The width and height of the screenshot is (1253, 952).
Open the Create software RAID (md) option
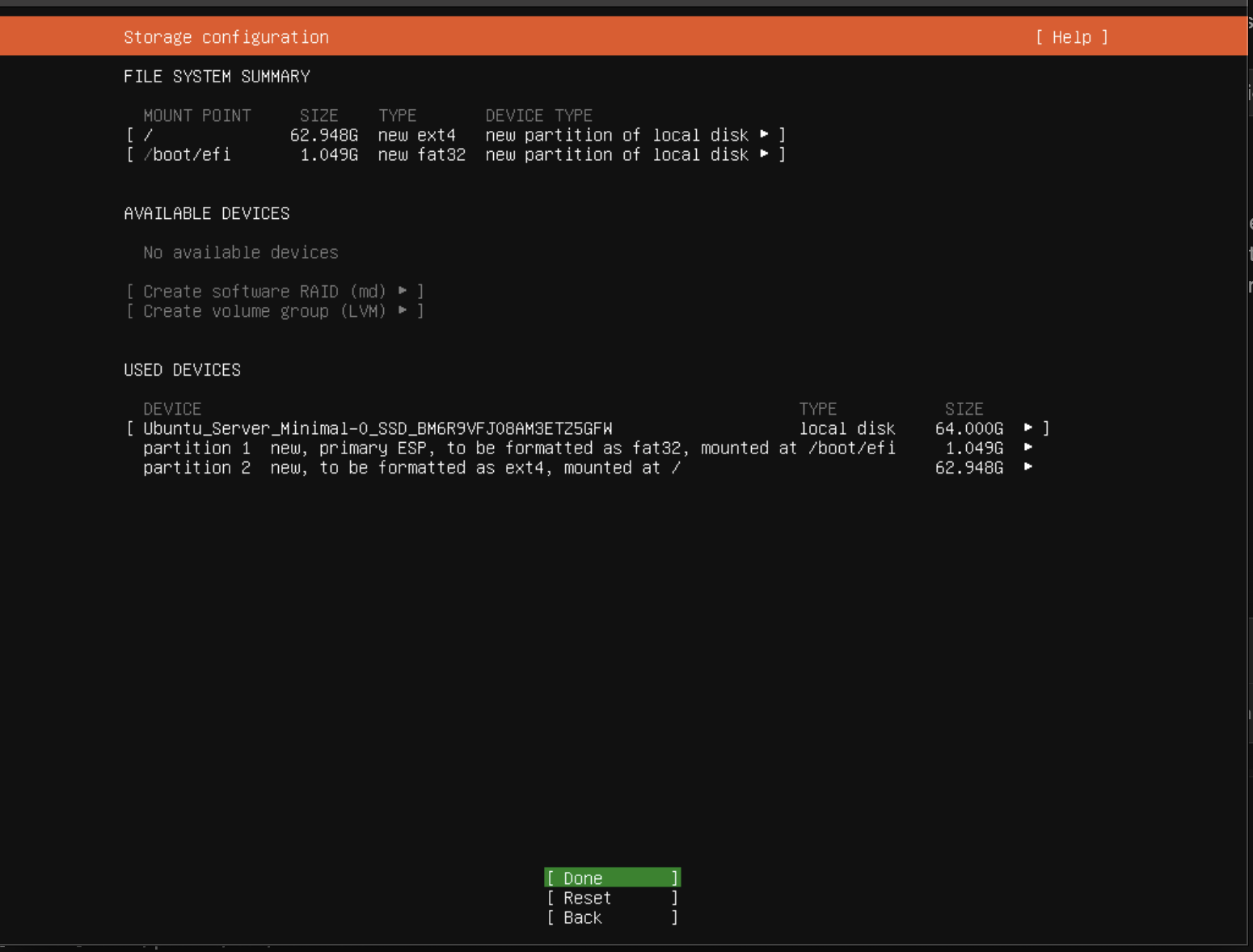[275, 291]
